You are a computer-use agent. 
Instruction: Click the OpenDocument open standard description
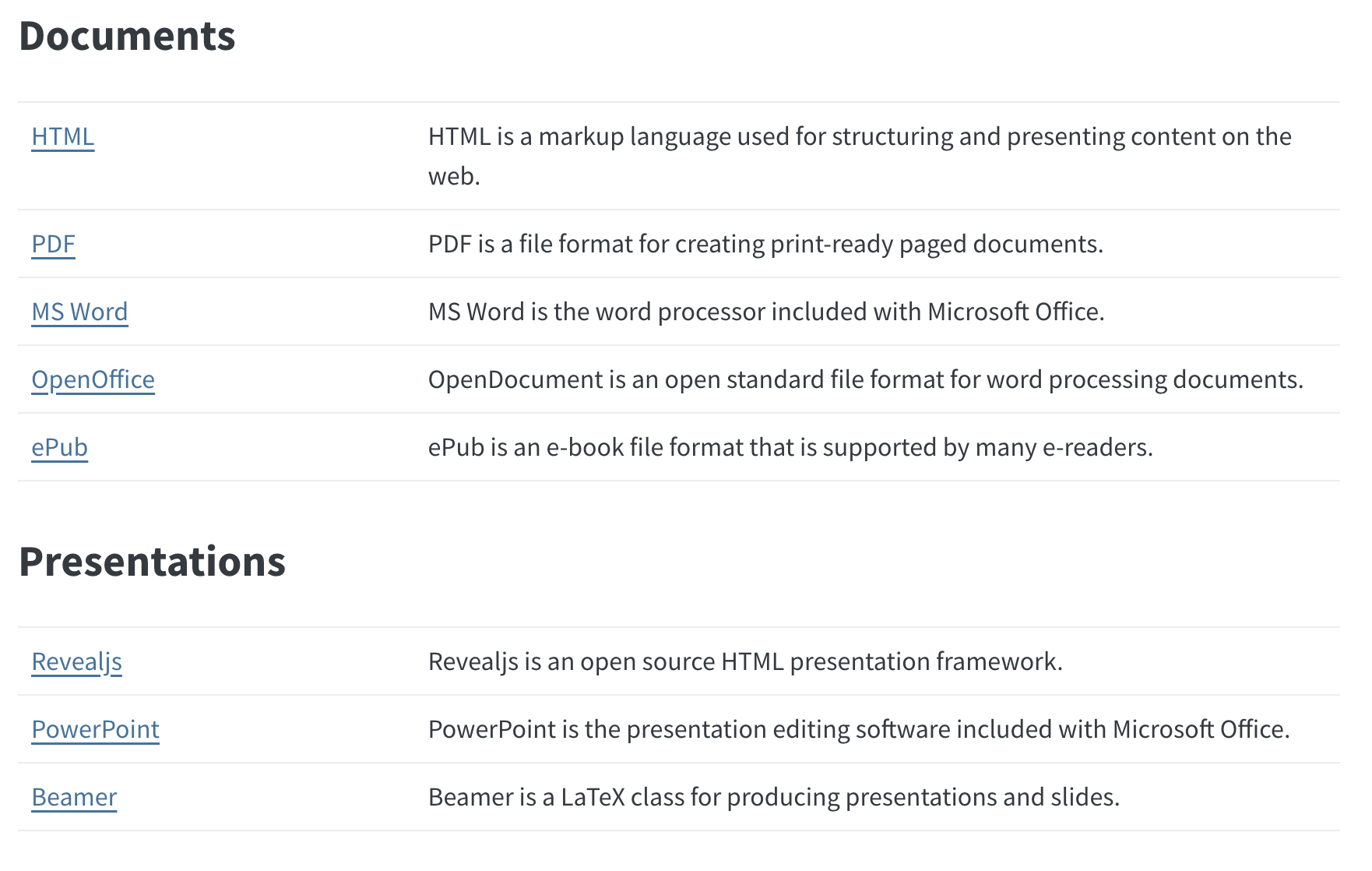click(865, 379)
